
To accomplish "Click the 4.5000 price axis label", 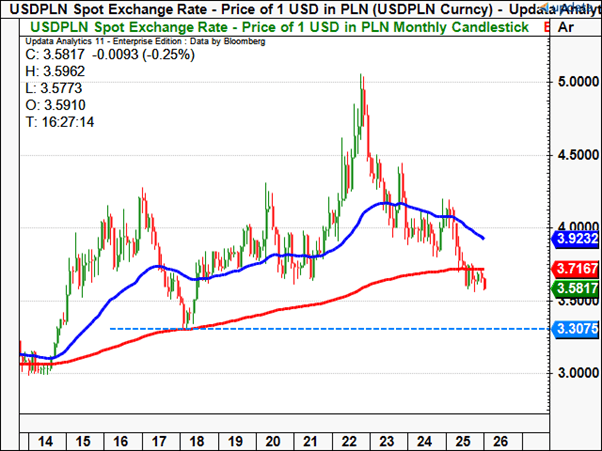I will (576, 155).
